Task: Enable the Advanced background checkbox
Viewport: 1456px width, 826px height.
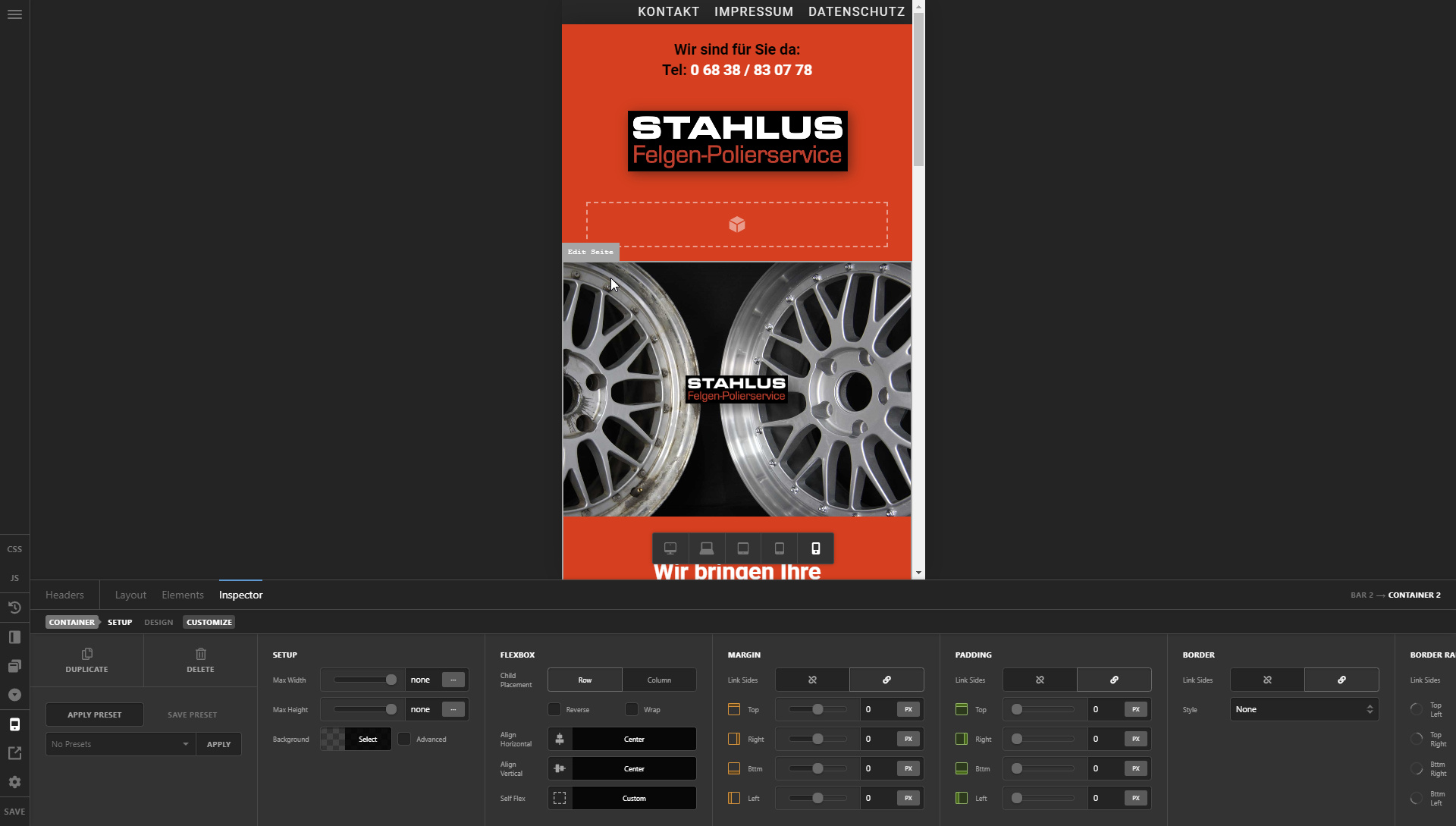Action: (x=404, y=739)
